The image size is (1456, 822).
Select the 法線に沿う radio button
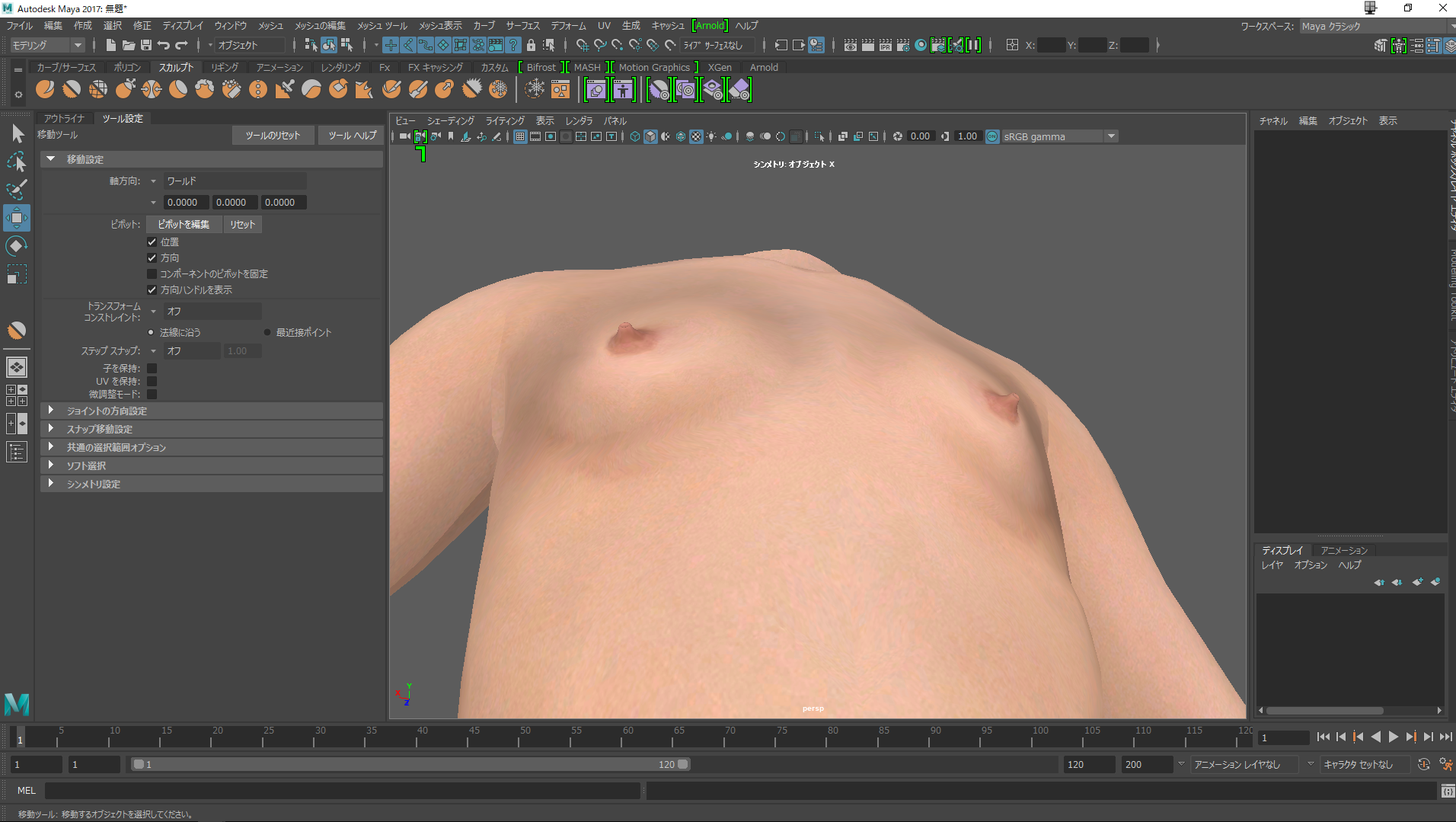pyautogui.click(x=151, y=333)
